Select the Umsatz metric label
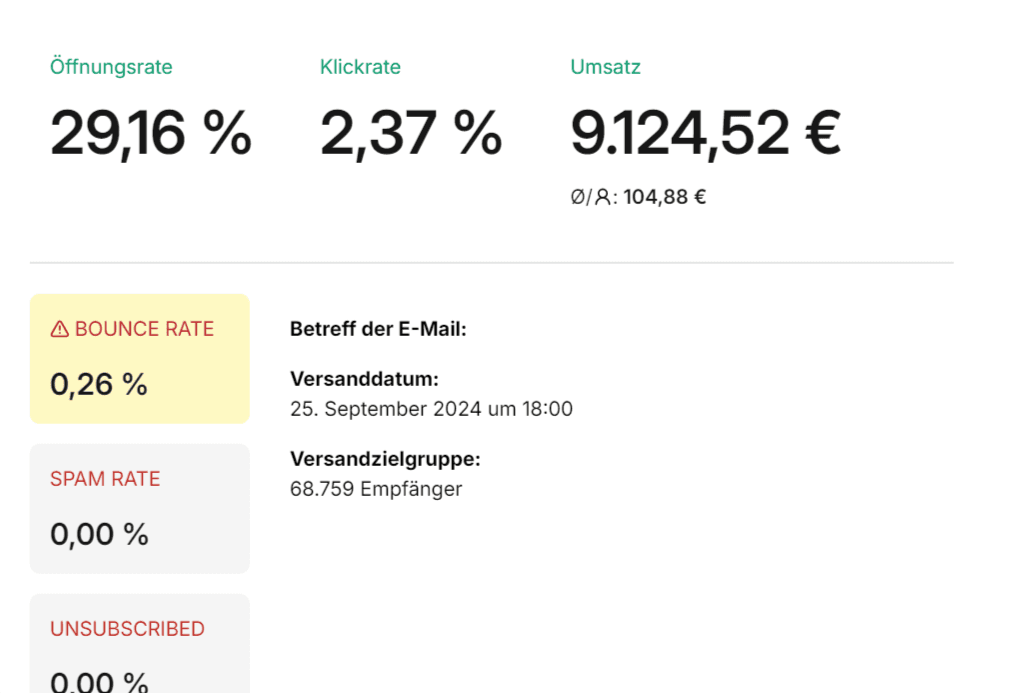1023x693 pixels. [x=605, y=67]
